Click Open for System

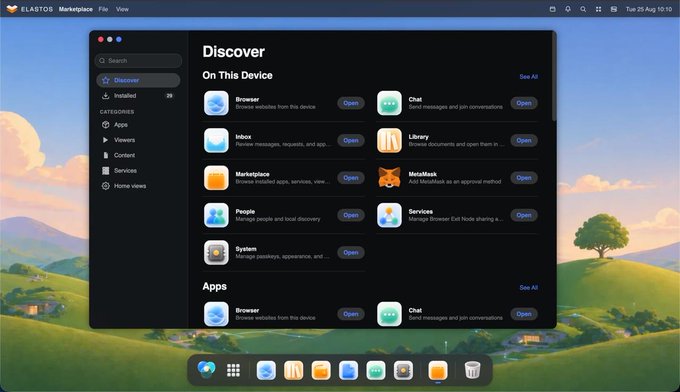[x=351, y=252]
